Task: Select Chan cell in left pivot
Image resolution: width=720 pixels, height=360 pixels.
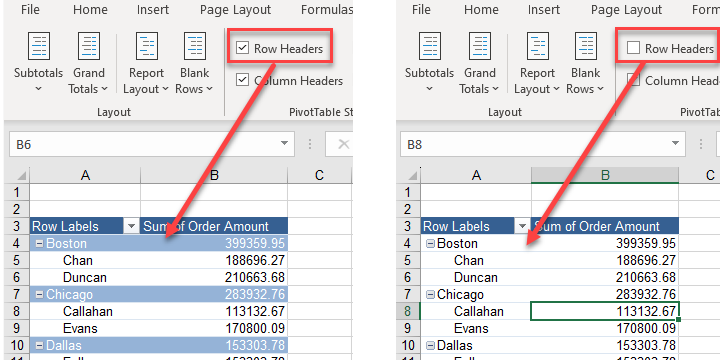Action: 85,260
